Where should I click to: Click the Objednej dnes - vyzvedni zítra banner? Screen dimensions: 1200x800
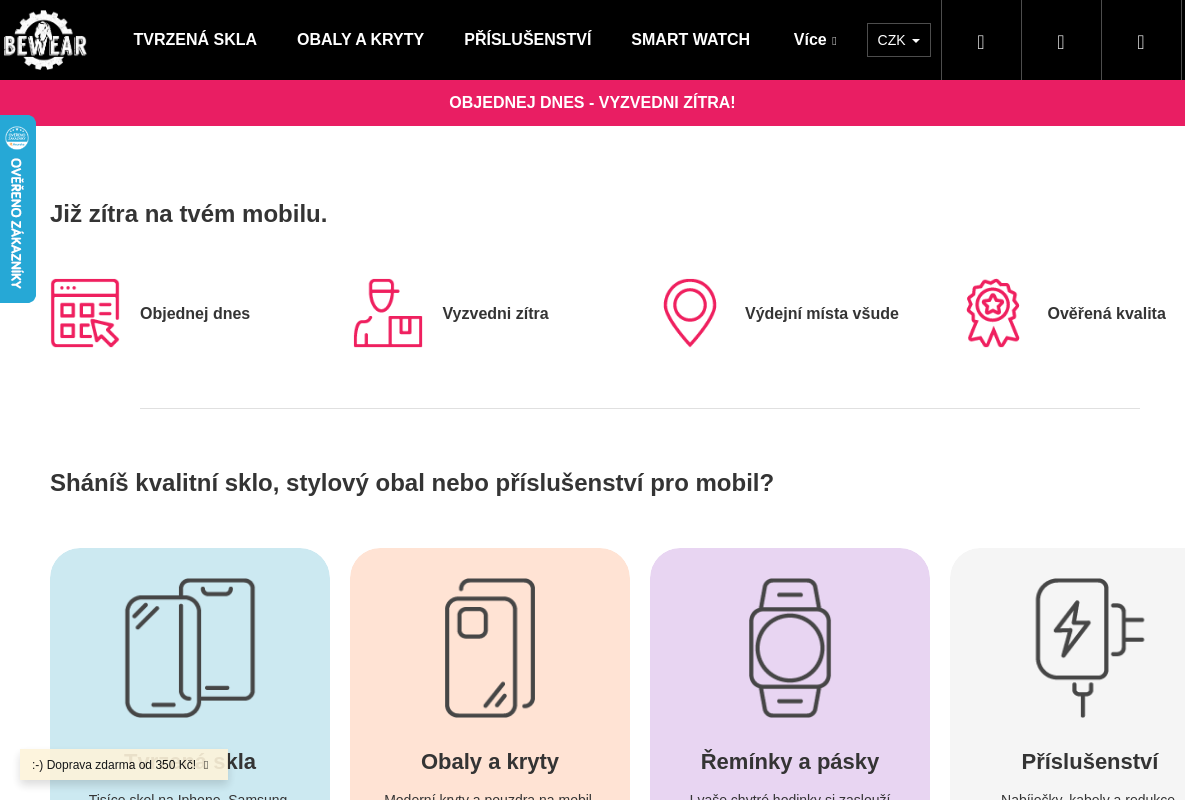(x=592, y=103)
